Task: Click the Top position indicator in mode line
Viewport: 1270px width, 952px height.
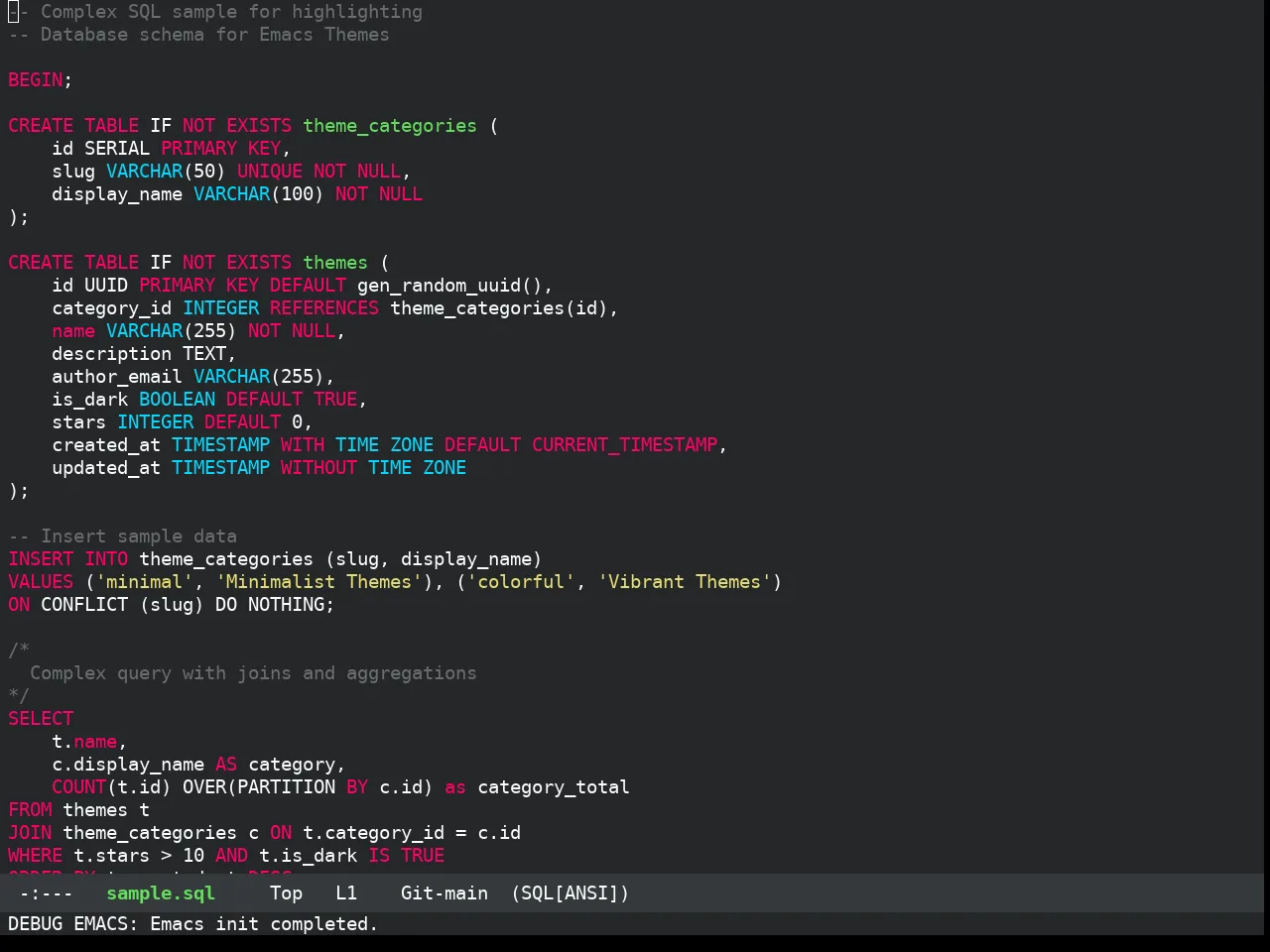Action: (286, 893)
